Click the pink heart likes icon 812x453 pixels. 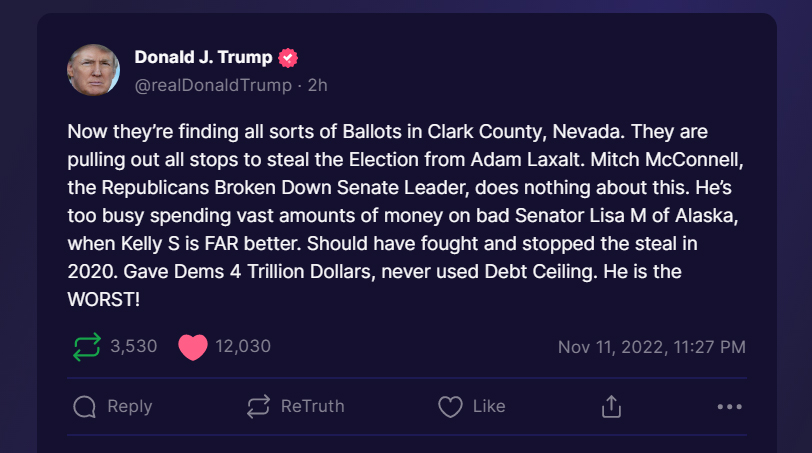click(192, 347)
